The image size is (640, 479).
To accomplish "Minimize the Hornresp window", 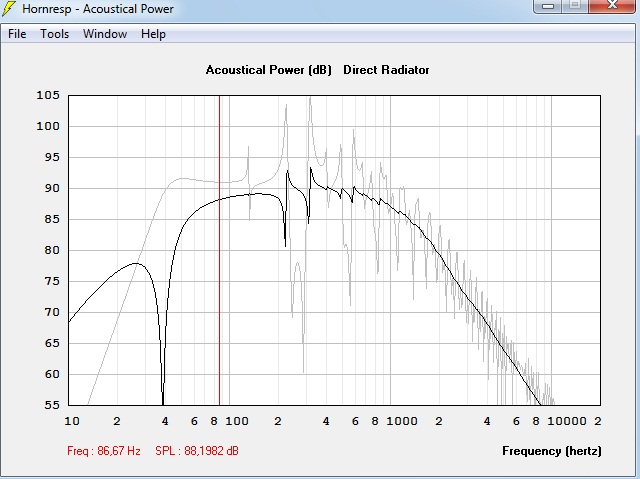I will (x=548, y=5).
